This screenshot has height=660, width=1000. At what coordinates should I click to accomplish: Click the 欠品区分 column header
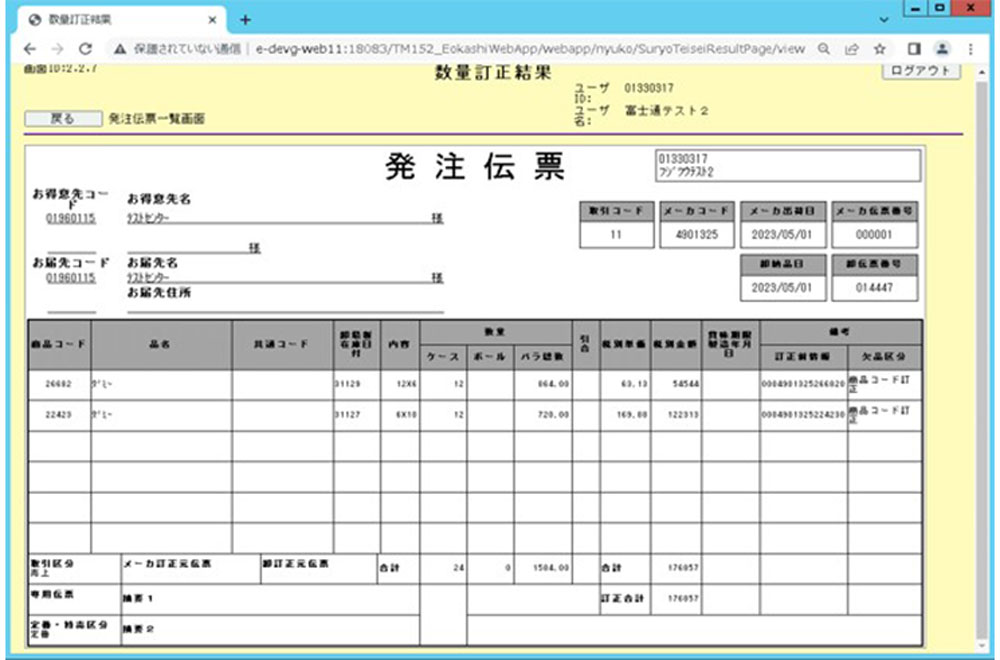pyautogui.click(x=885, y=357)
